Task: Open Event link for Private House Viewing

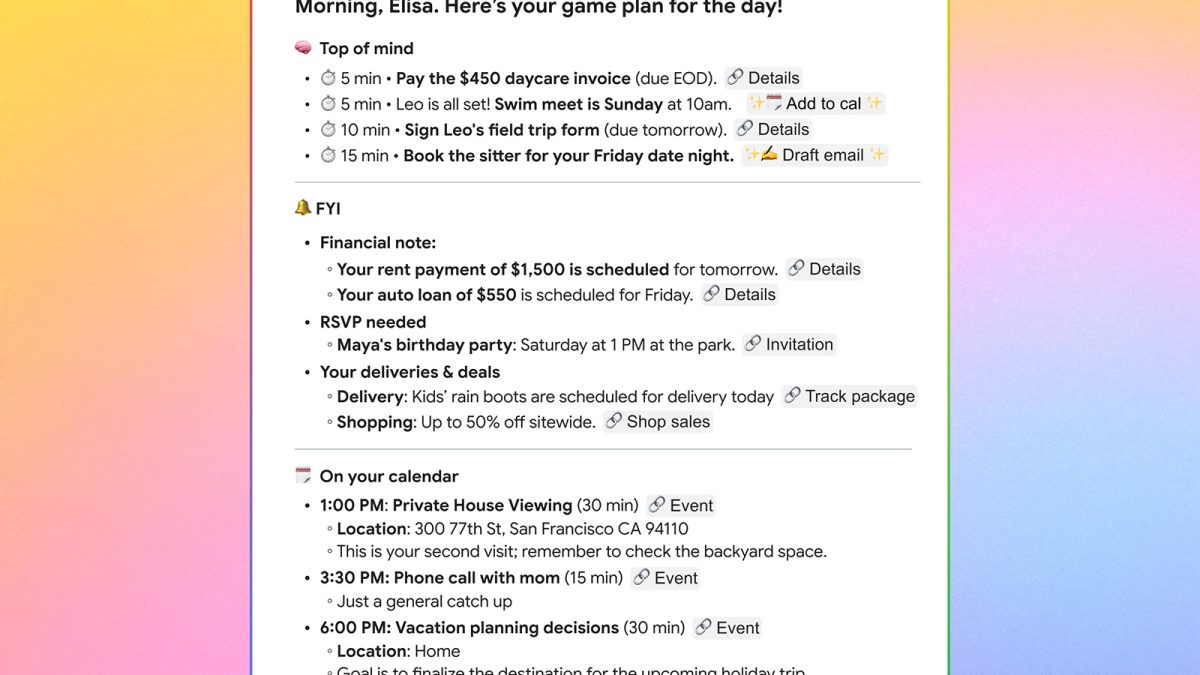Action: [681, 506]
